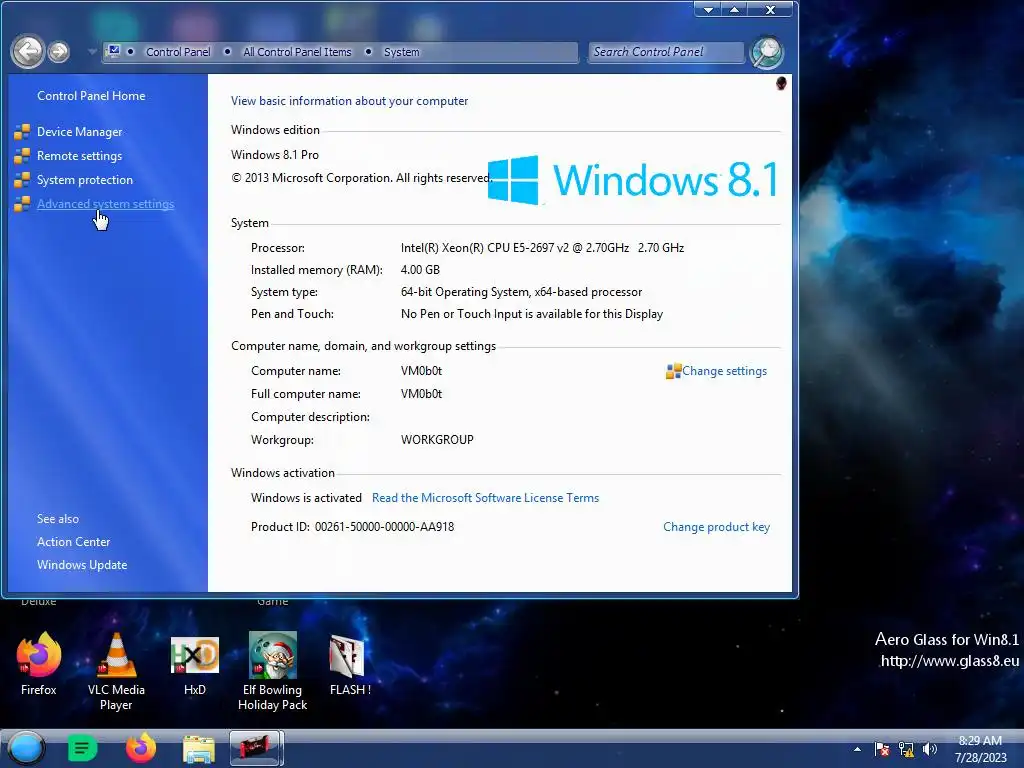Select Elf Bowling Holiday Pack icon
Image resolution: width=1024 pixels, height=768 pixels.
point(272,671)
